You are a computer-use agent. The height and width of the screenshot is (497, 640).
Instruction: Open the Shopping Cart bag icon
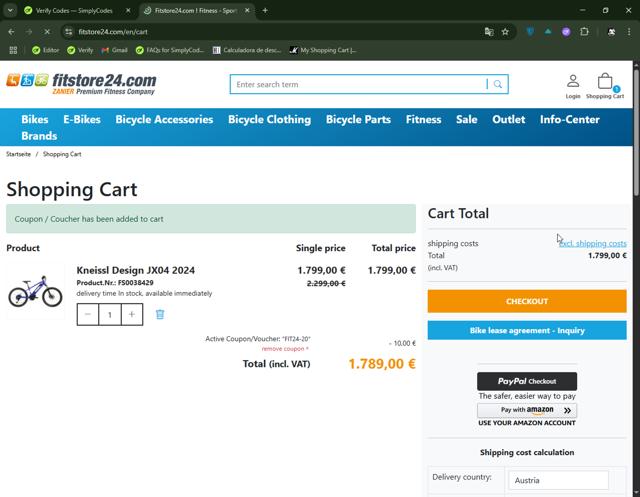point(605,86)
